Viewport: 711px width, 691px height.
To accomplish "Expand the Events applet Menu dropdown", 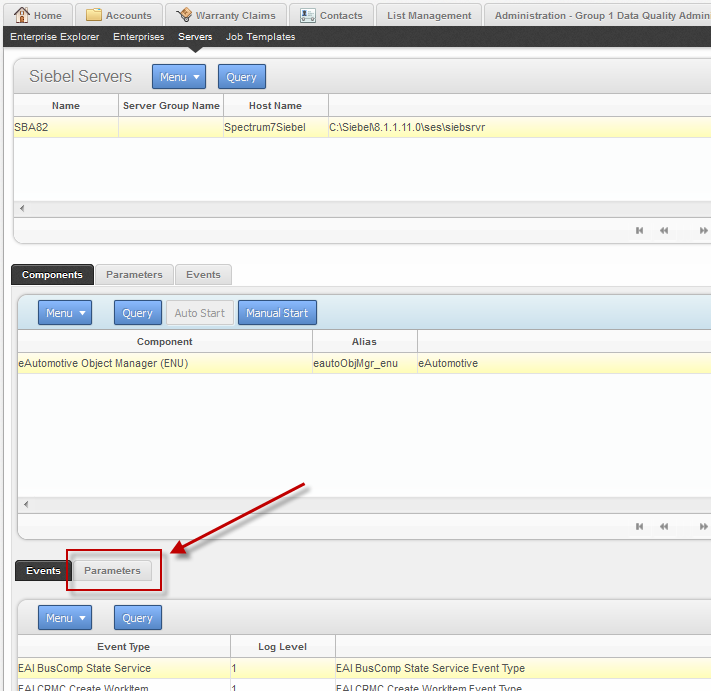I will click(65, 618).
